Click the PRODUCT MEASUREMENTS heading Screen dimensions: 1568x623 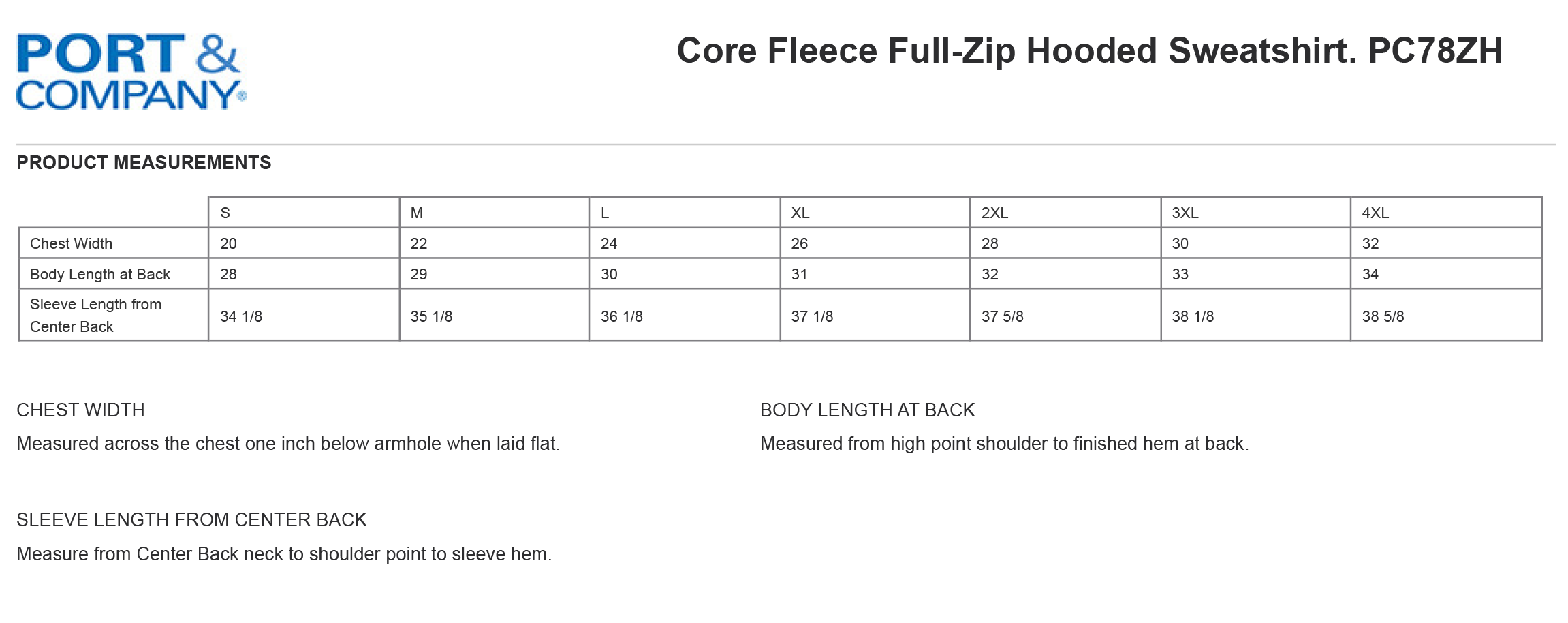[x=144, y=162]
